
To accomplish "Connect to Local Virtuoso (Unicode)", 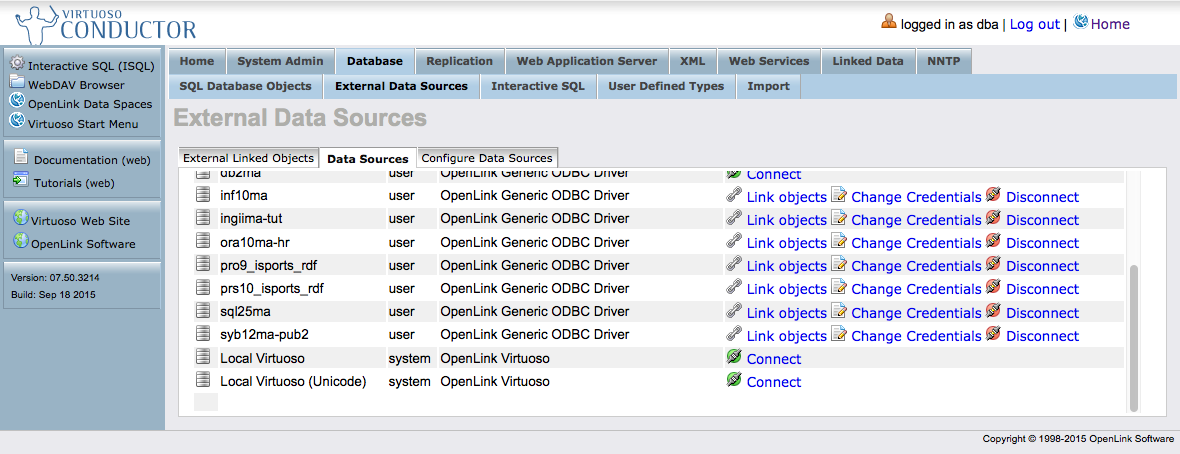I will [x=773, y=382].
